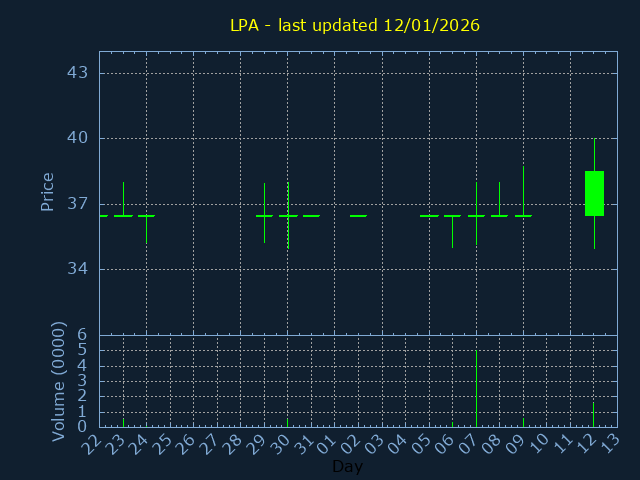The image size is (640, 480).
Task: Click the 43 price tick label
Action: pyautogui.click(x=78, y=73)
